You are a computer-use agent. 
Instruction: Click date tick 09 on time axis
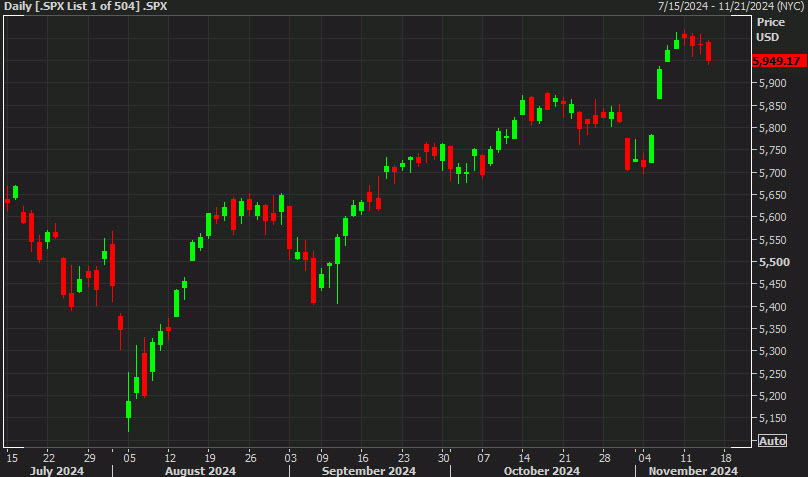pyautogui.click(x=322, y=457)
